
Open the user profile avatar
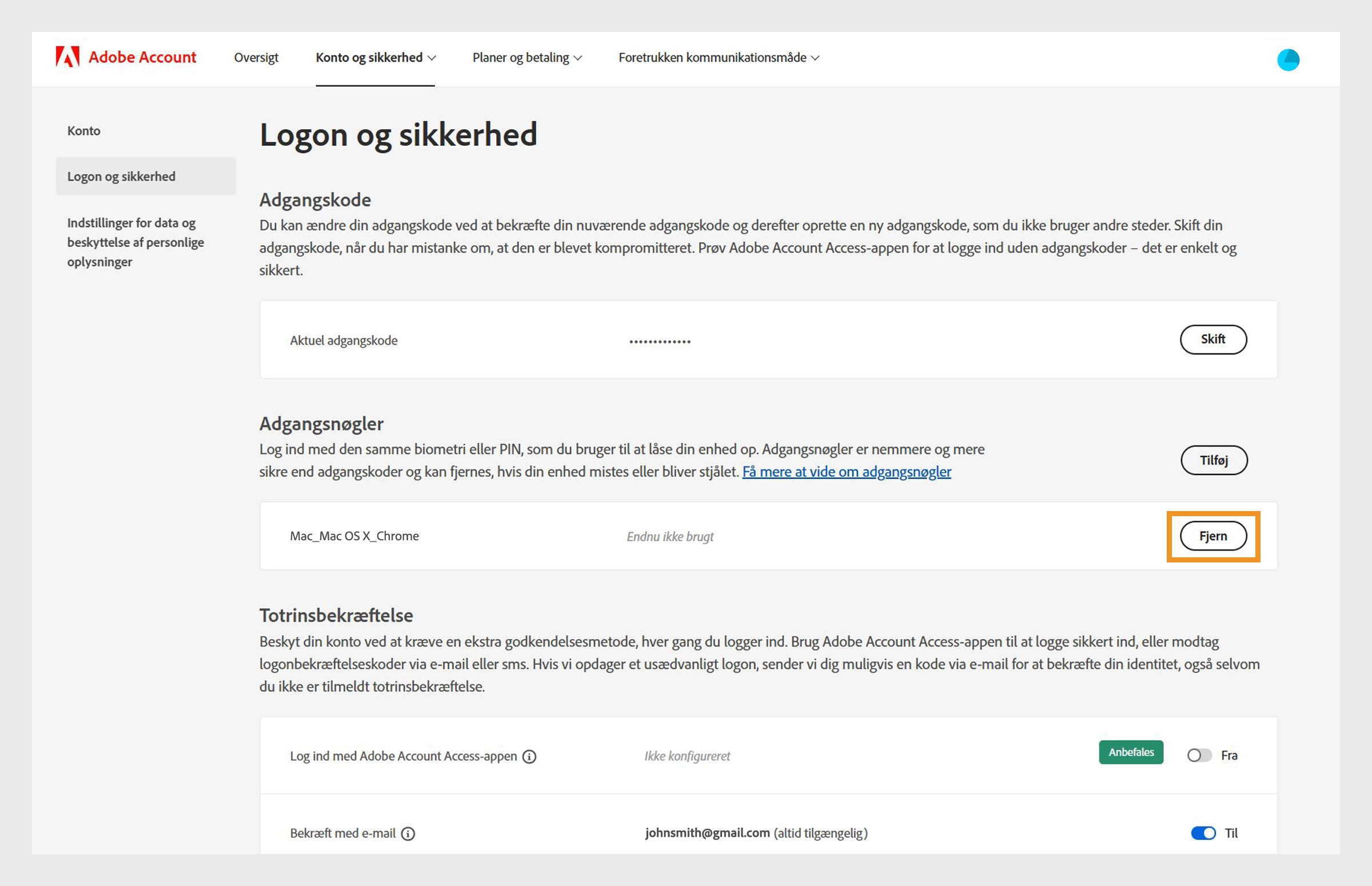pyautogui.click(x=1289, y=59)
